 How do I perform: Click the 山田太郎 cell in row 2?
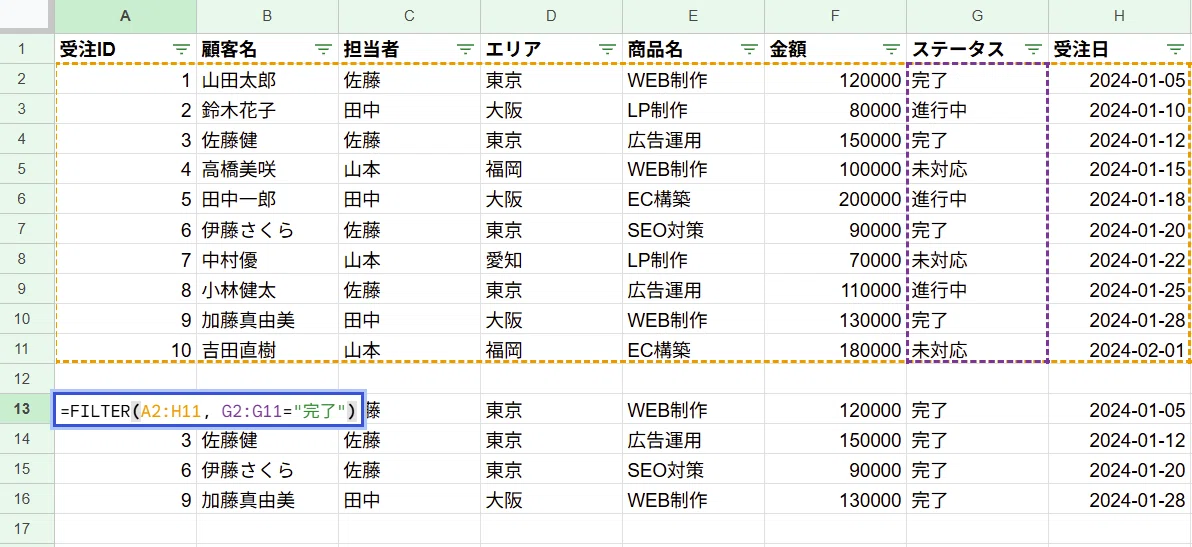click(x=268, y=80)
